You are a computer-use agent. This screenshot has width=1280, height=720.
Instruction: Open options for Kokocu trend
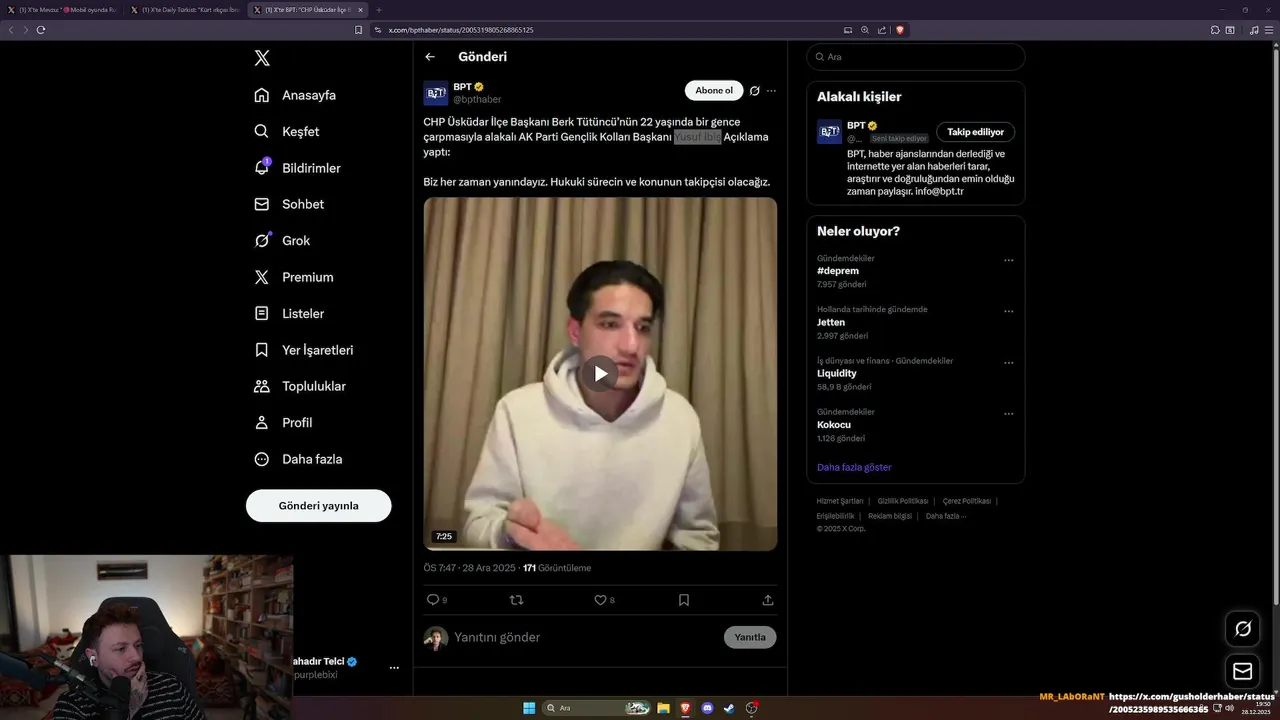pos(1008,413)
